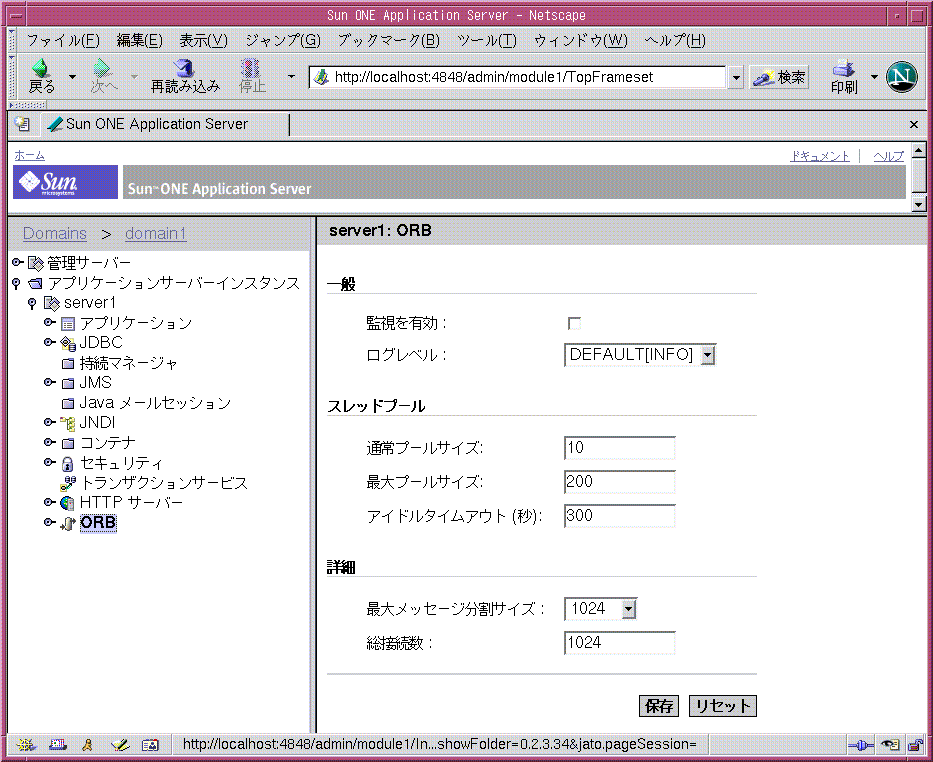Click the bookmark icon beside the URL

[x=321, y=77]
